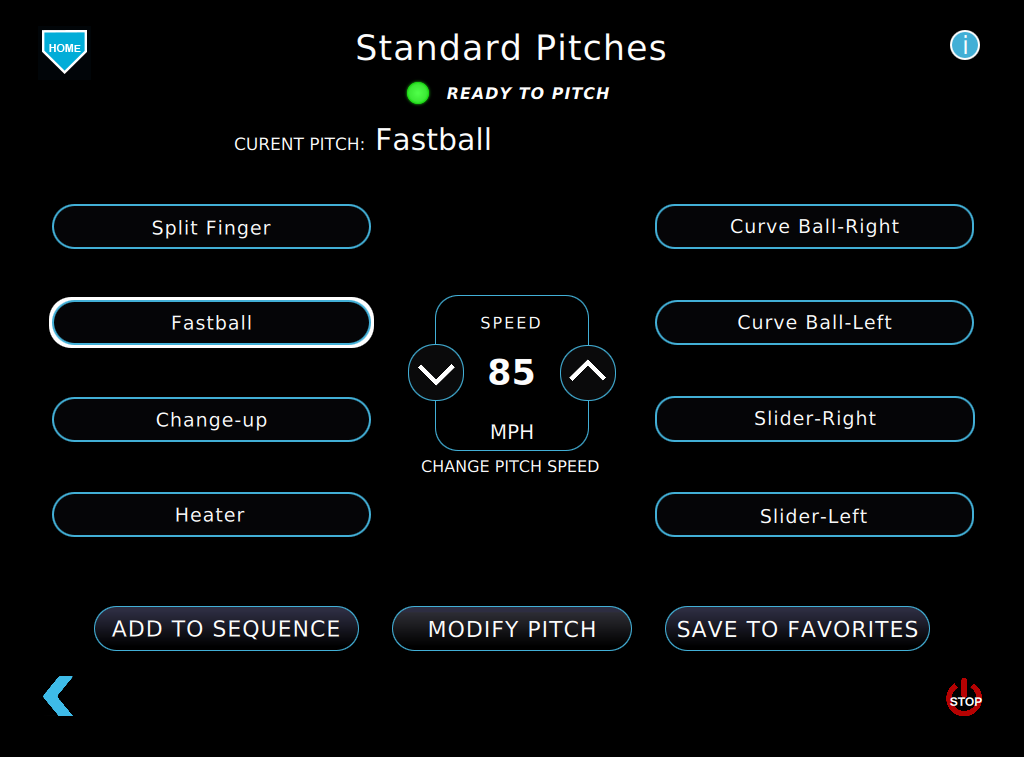
Task: Select Curve Ball-Left
Action: (x=814, y=322)
